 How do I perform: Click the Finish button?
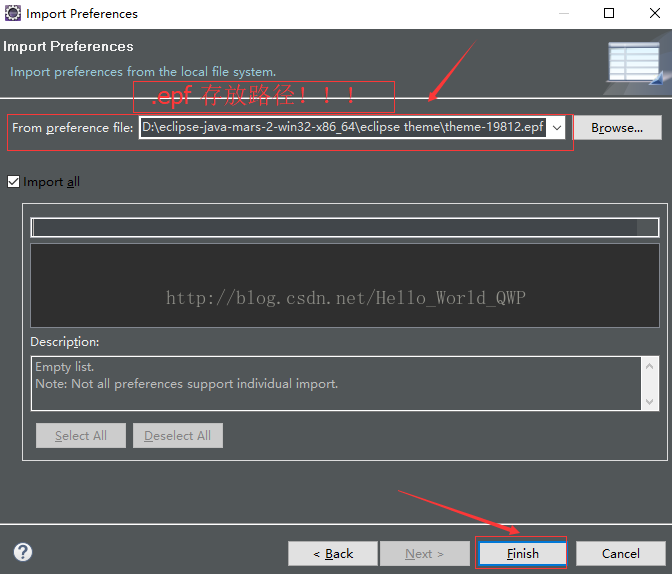(522, 553)
